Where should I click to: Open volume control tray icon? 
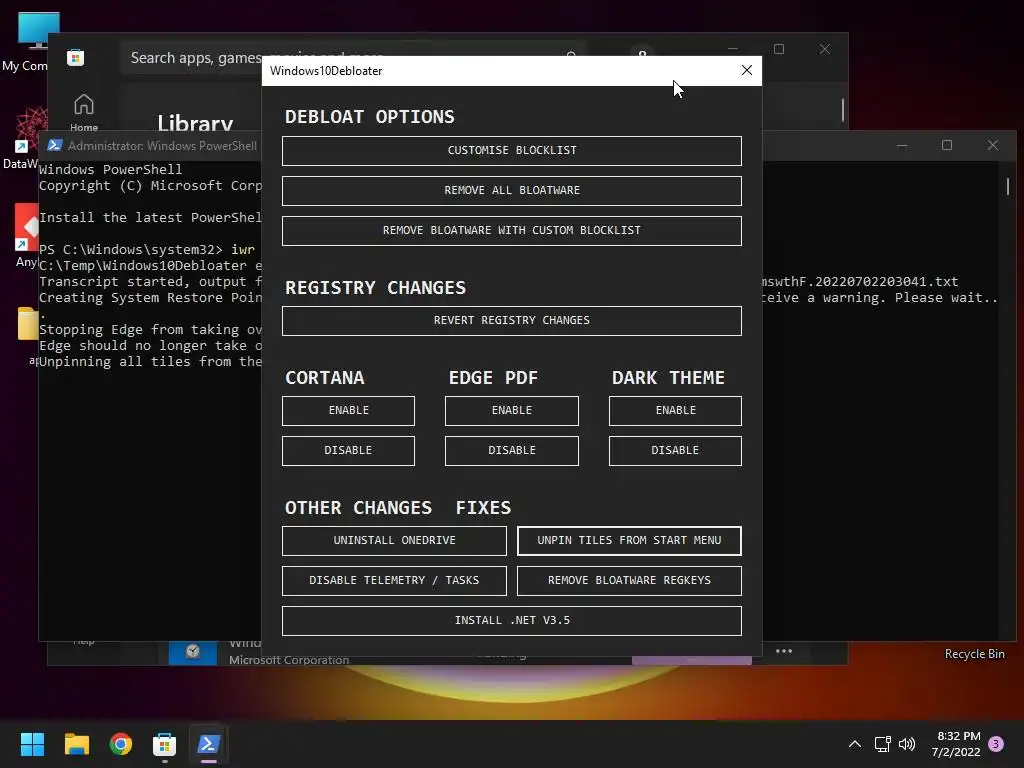[906, 744]
